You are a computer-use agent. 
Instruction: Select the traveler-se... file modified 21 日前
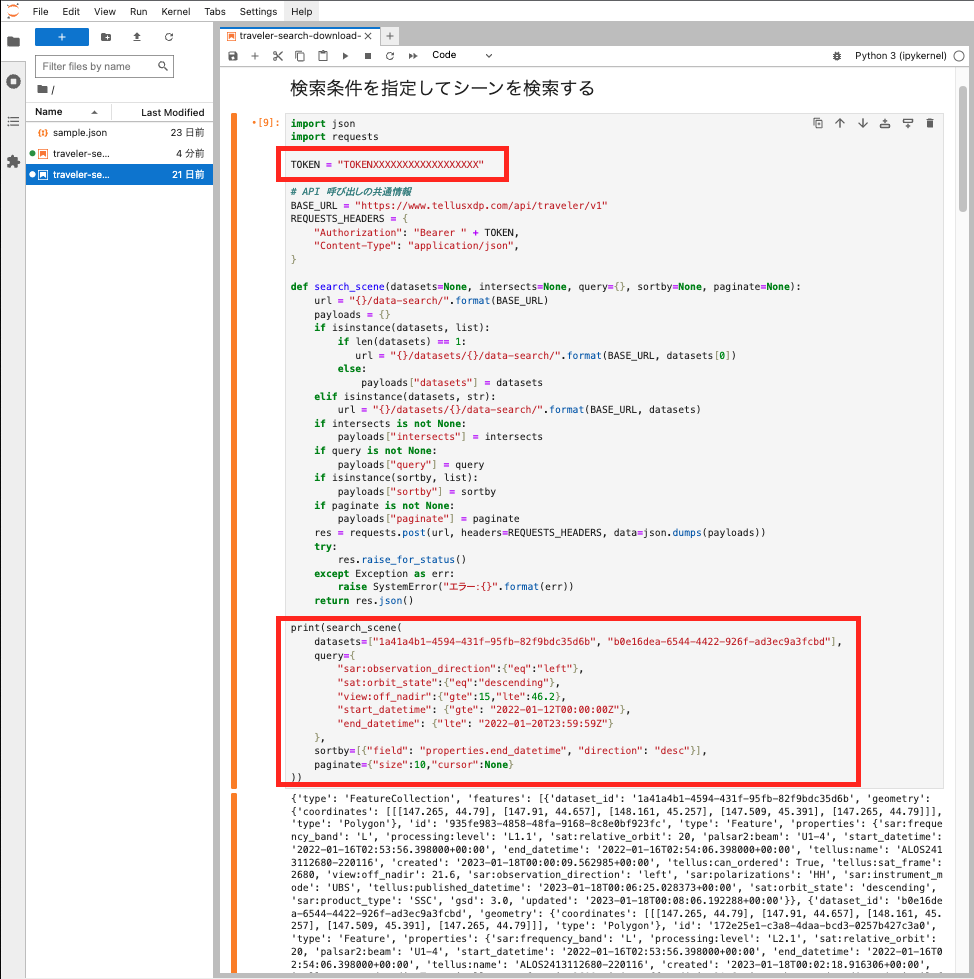tap(120, 175)
